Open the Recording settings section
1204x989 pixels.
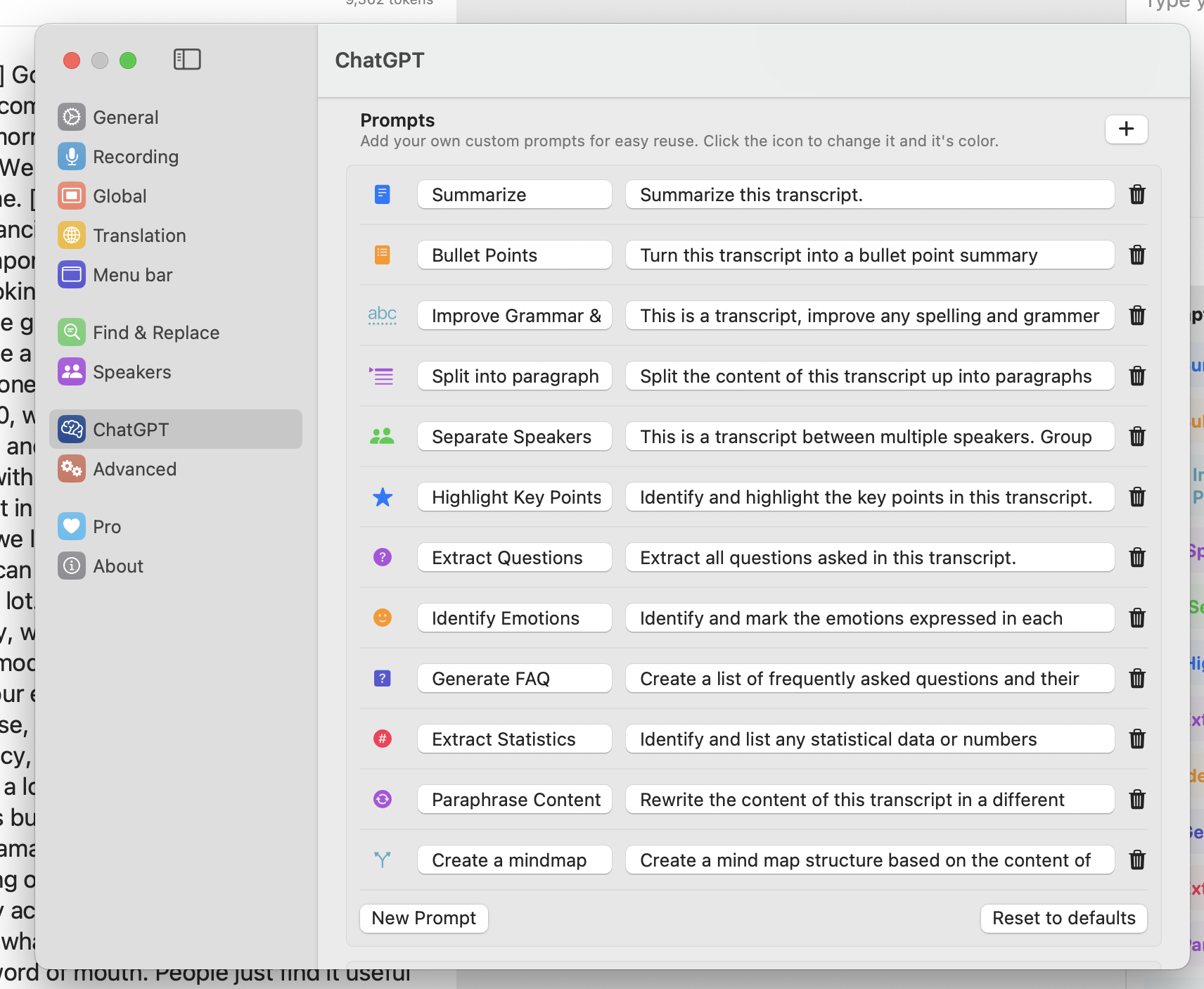point(176,157)
